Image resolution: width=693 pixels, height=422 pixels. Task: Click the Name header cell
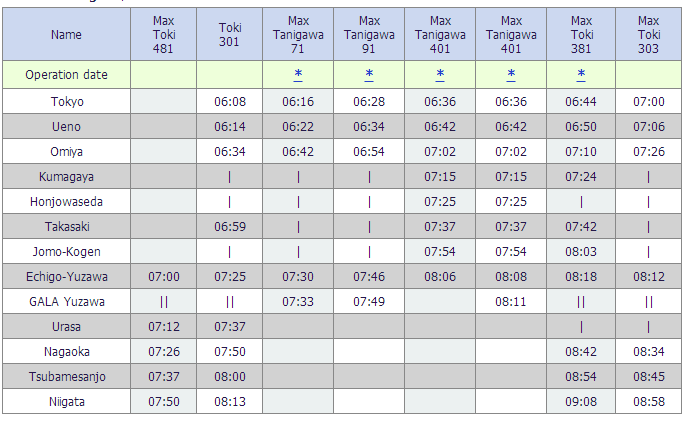[66, 35]
